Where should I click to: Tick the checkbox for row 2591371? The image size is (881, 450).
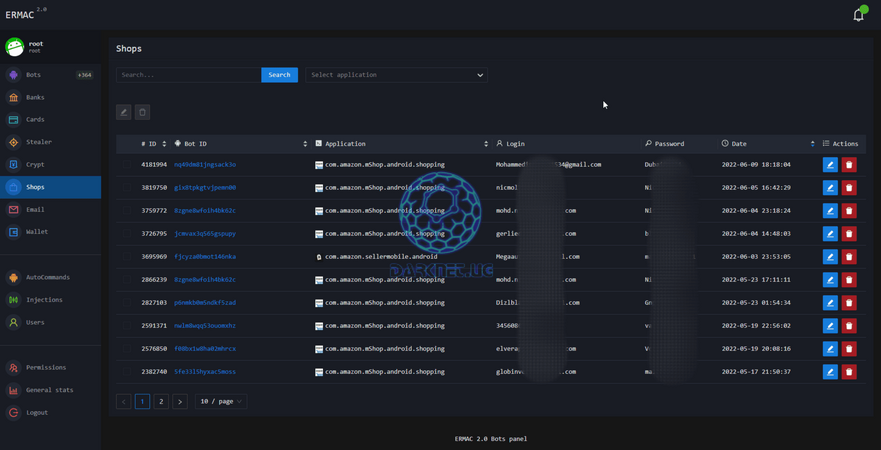point(127,326)
